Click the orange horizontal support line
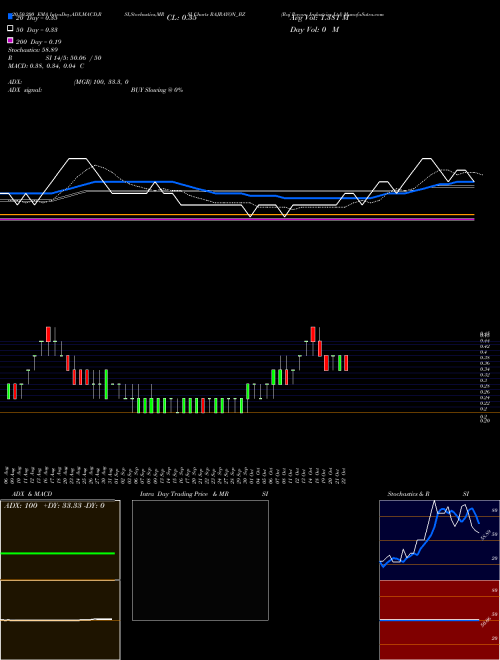Viewport: 500px width, 660px height. [x=237, y=215]
